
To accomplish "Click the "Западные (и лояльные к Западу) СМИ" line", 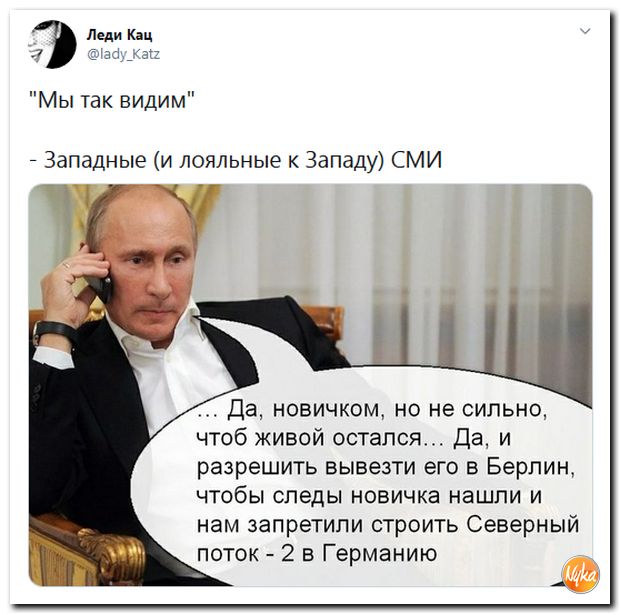I will [x=236, y=160].
